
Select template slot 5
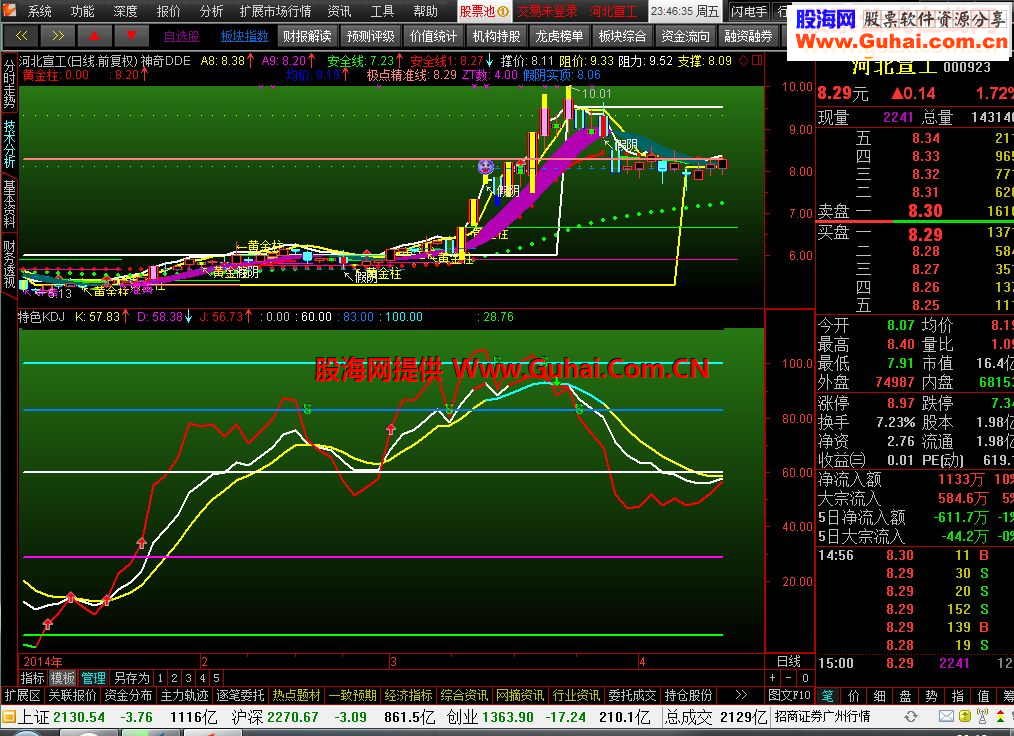point(216,678)
